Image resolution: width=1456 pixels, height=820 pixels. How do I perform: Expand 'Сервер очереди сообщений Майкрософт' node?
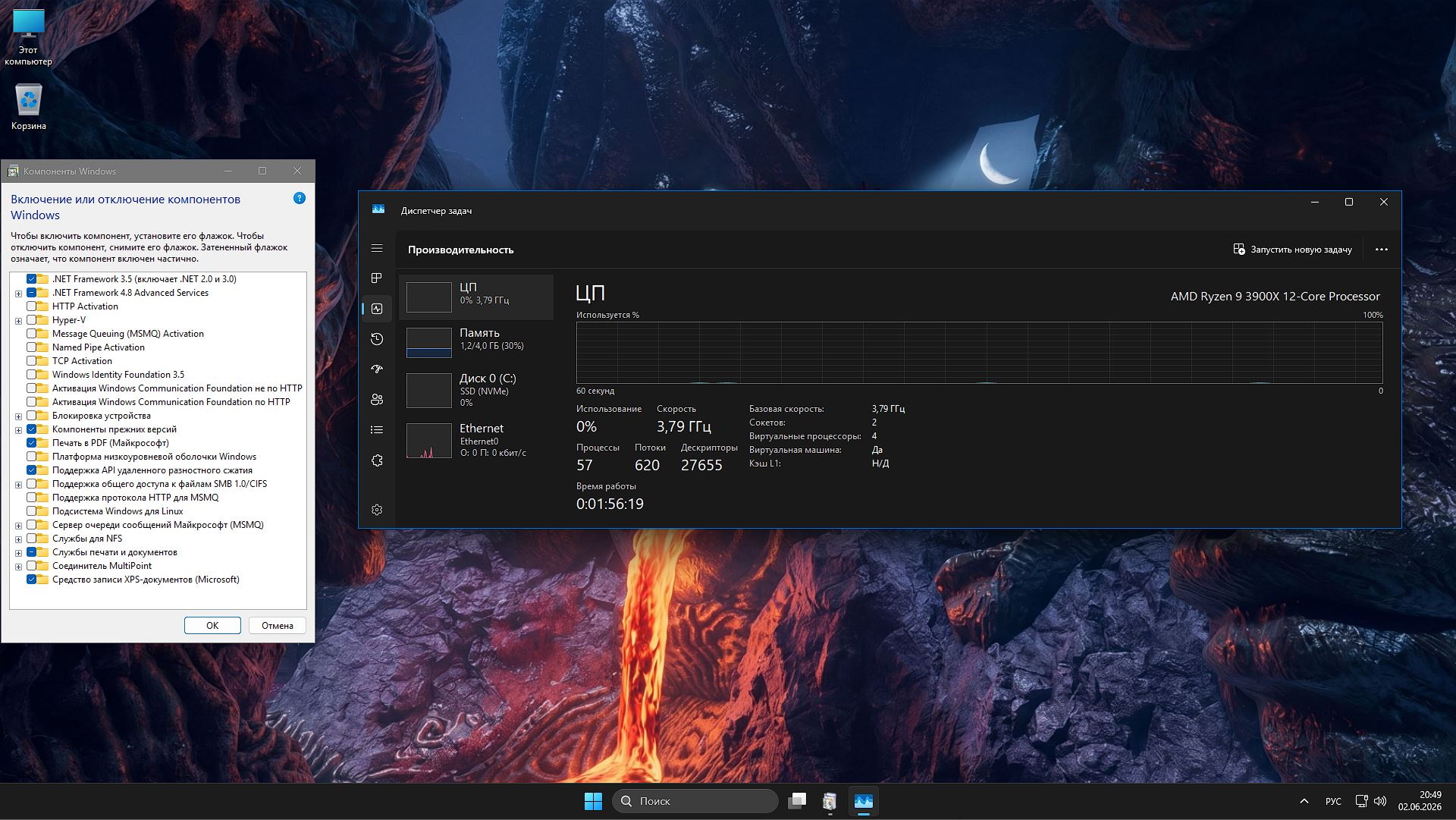(x=18, y=526)
